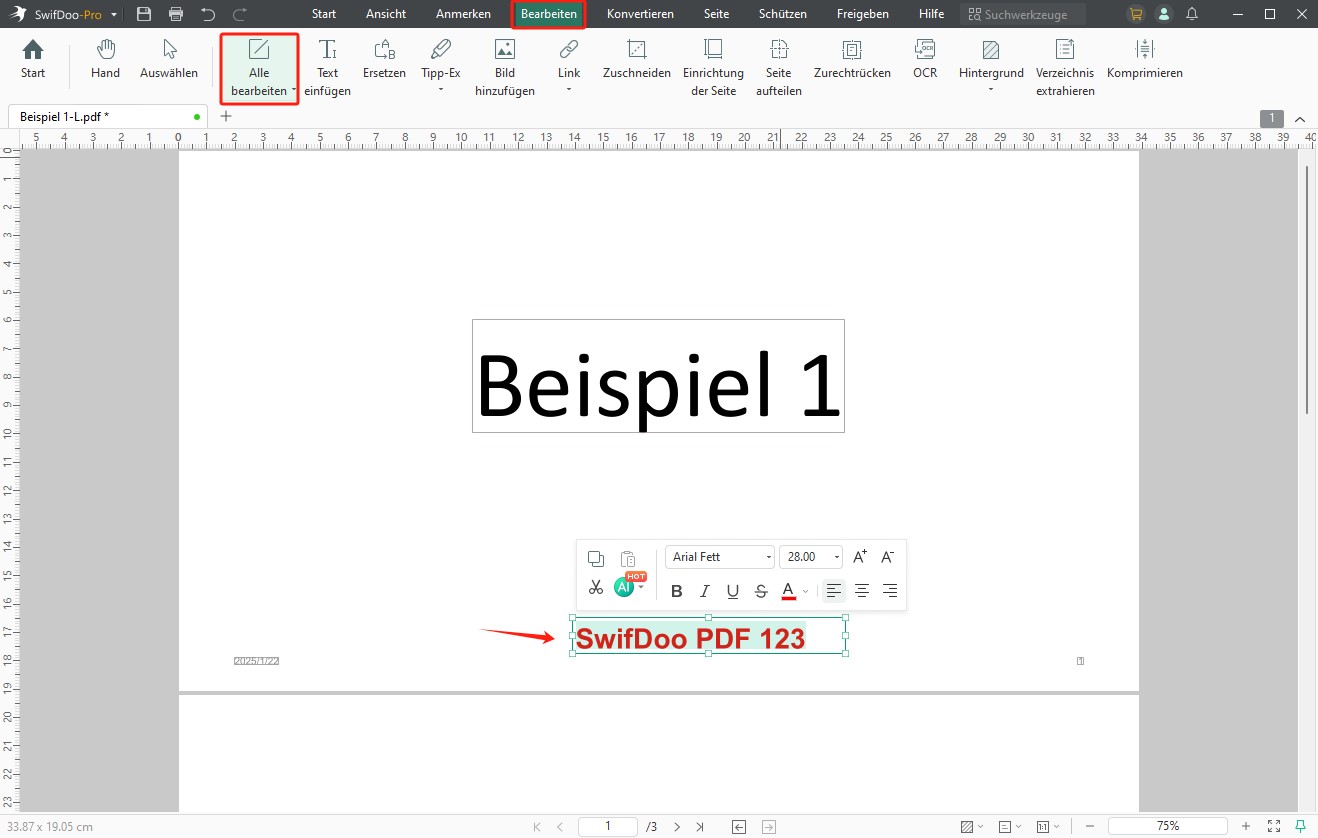Zoom out with the minus button
This screenshot has width=1318, height=838.
click(1090, 827)
